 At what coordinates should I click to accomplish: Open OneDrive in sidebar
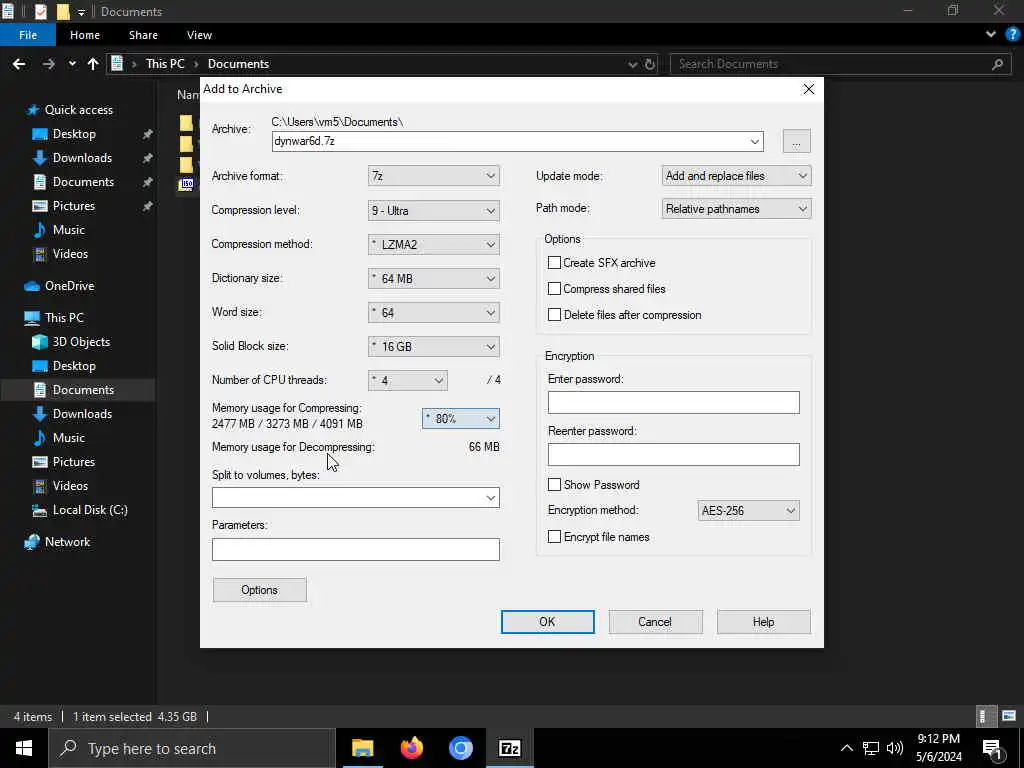tap(69, 286)
